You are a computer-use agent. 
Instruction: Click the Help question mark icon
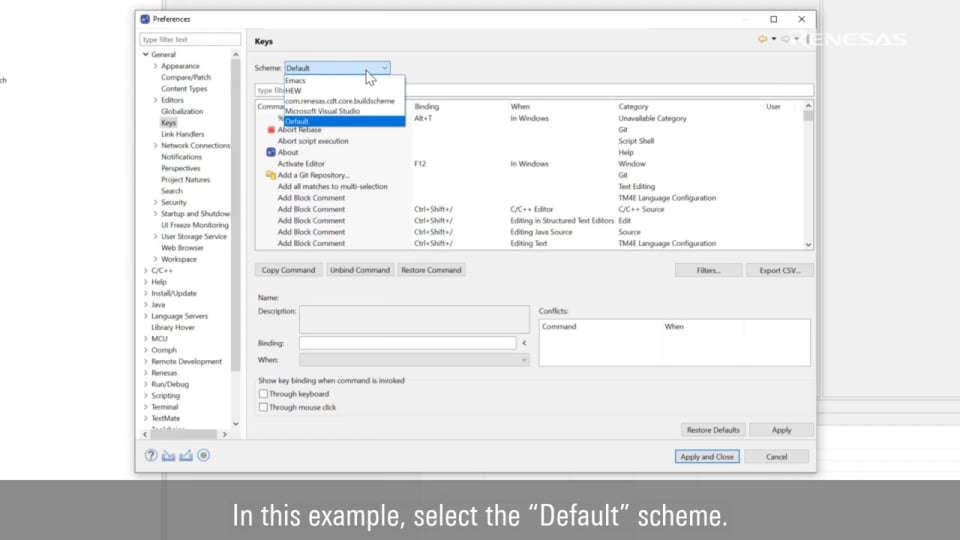click(x=151, y=455)
